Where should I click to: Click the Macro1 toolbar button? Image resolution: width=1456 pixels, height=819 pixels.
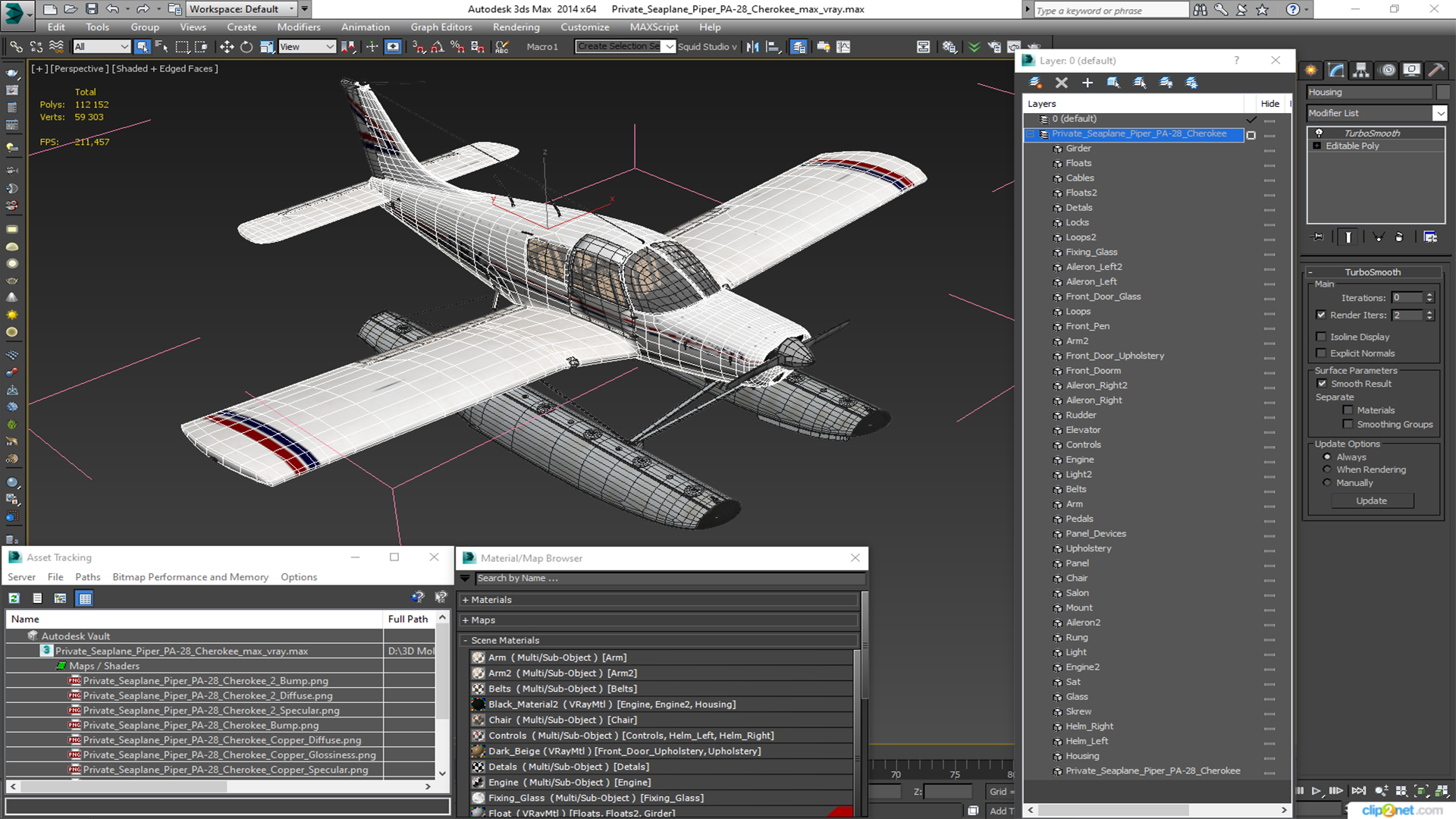(x=542, y=47)
